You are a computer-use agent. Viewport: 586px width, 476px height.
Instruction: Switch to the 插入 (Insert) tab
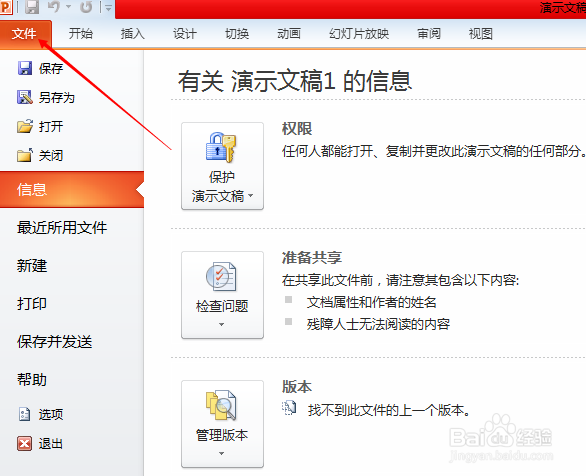pyautogui.click(x=132, y=34)
